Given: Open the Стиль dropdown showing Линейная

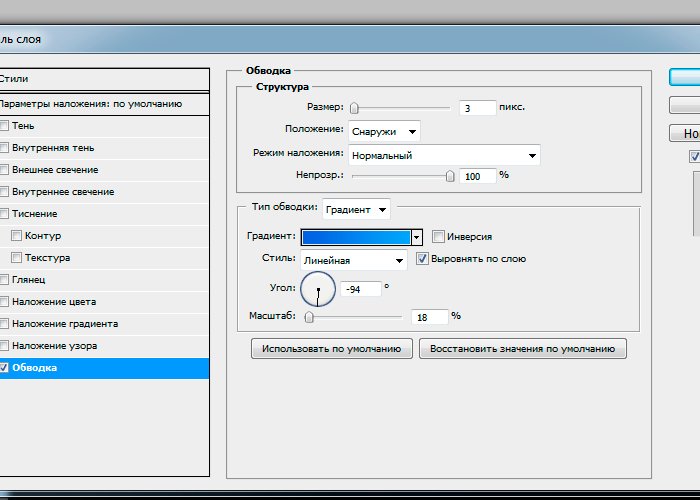Looking at the screenshot, I should click(x=353, y=260).
